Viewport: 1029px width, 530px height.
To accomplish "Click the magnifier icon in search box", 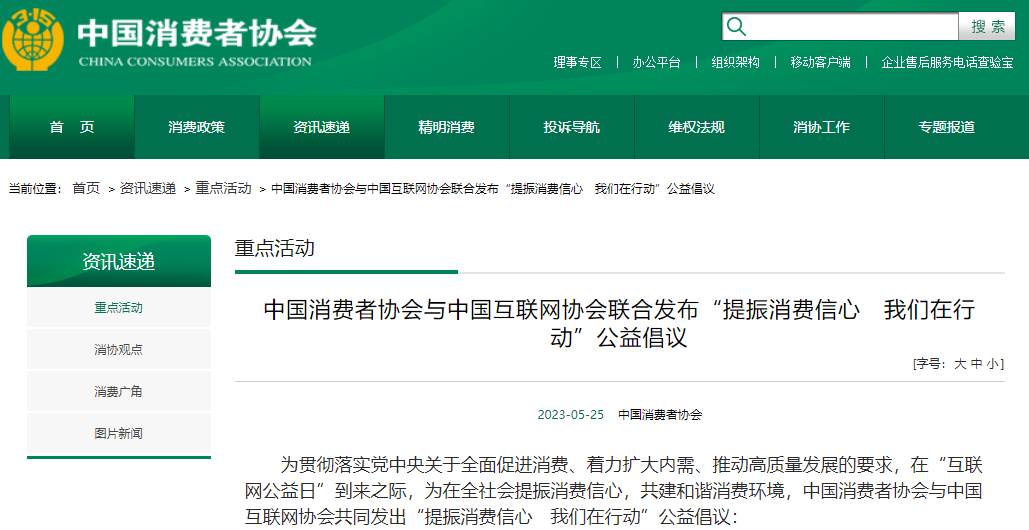I will 736,27.
